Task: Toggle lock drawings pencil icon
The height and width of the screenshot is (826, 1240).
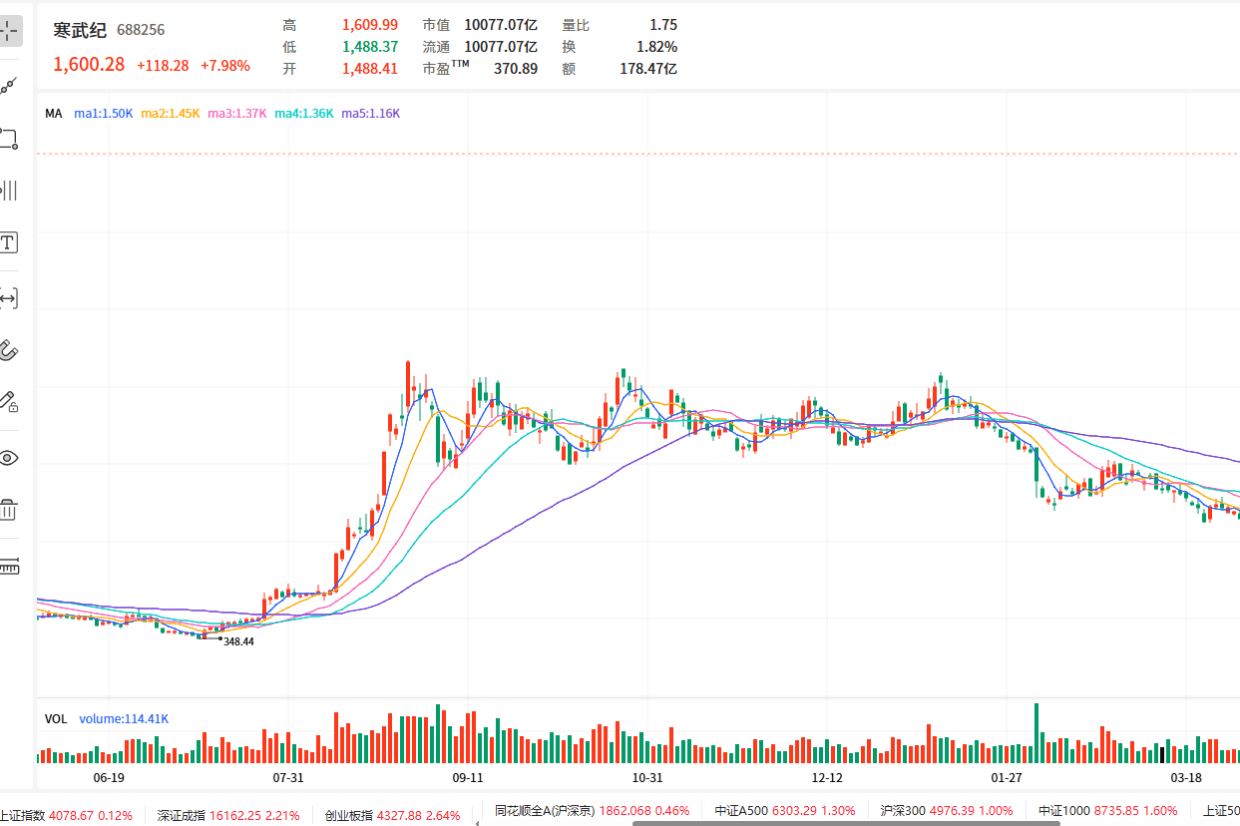Action: click(x=8, y=403)
